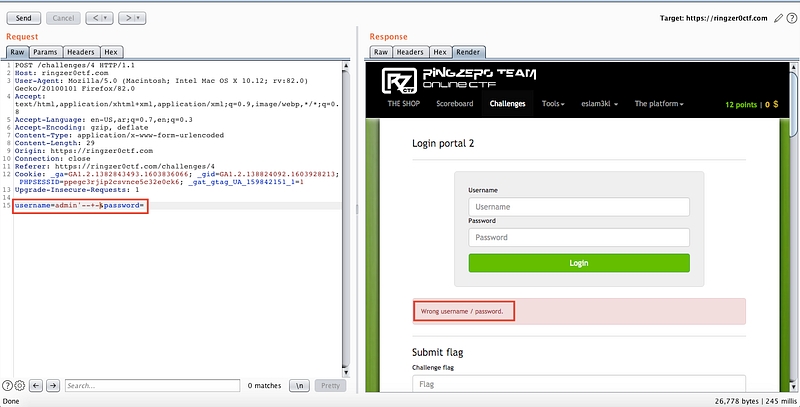Click the Username input field

579,207
